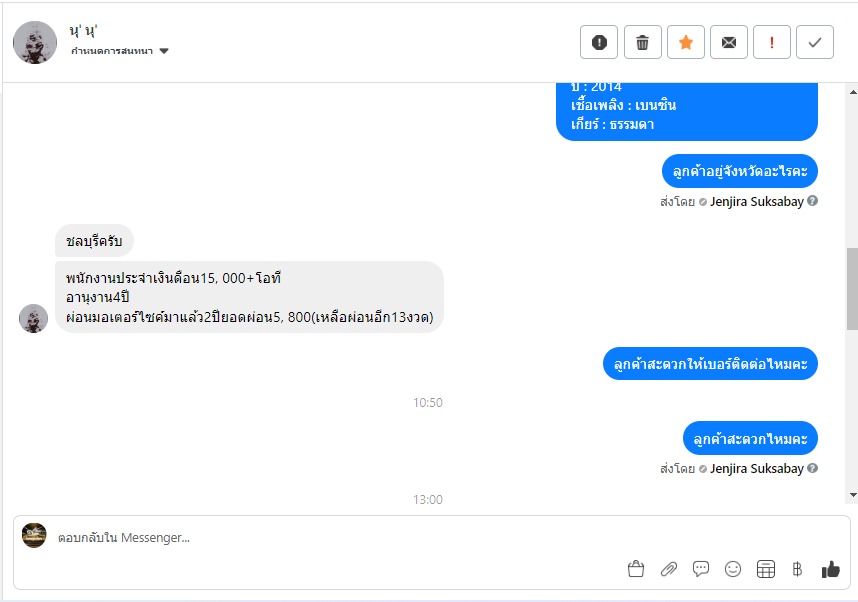Viewport: 858px width, 602px height.
Task: Click the customer's profile picture in header
Action: pos(34,42)
